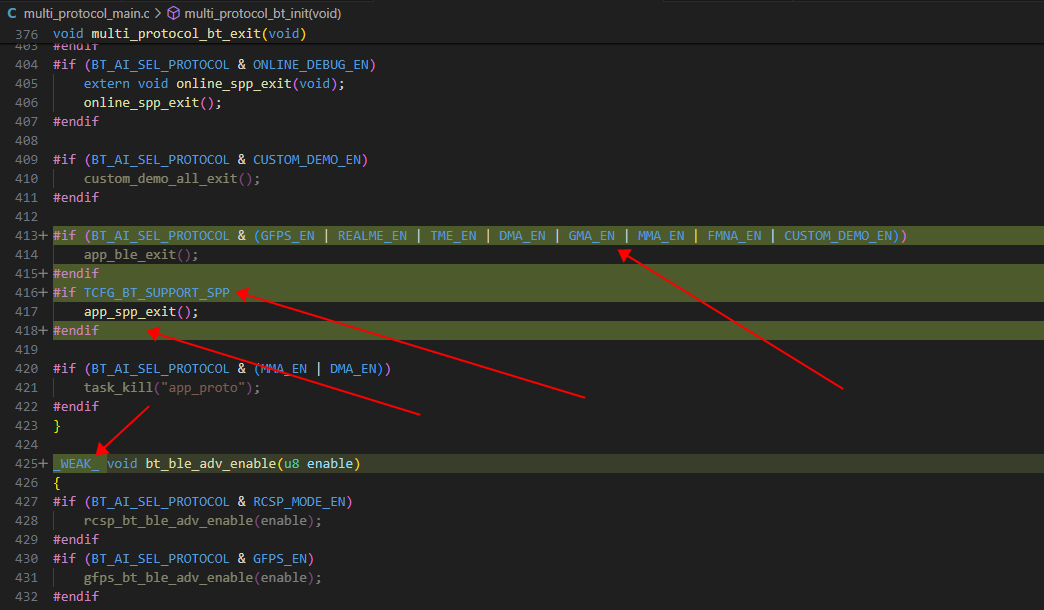Click CUSTOM_DEMO_EN on line 409
The height and width of the screenshot is (610, 1044).
[x=306, y=160]
